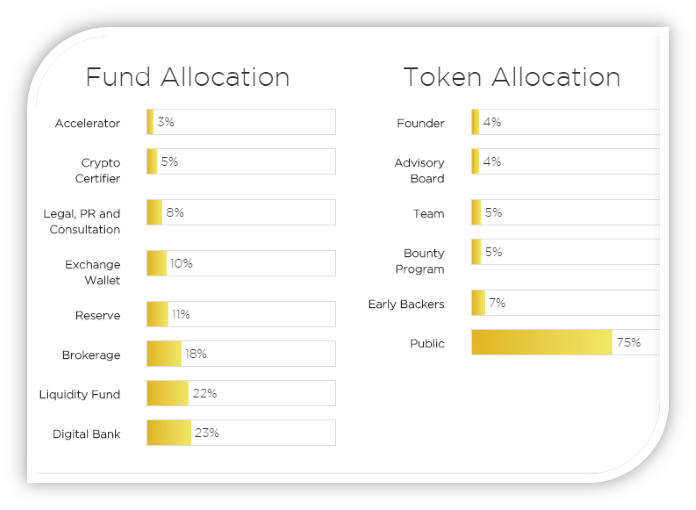Click the Token Allocation heading

[512, 77]
